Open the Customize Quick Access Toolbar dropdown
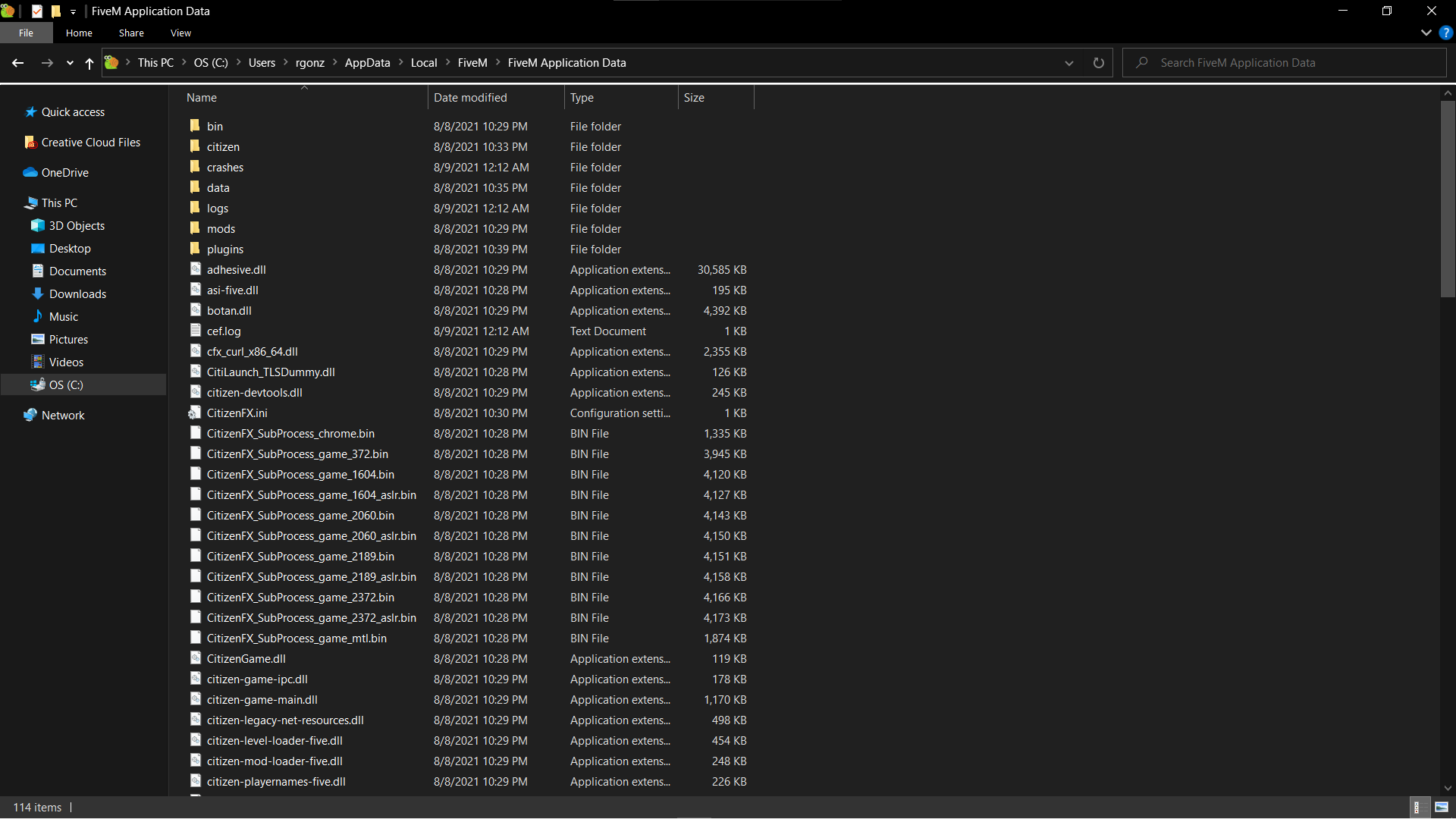Image resolution: width=1456 pixels, height=819 pixels. click(73, 12)
